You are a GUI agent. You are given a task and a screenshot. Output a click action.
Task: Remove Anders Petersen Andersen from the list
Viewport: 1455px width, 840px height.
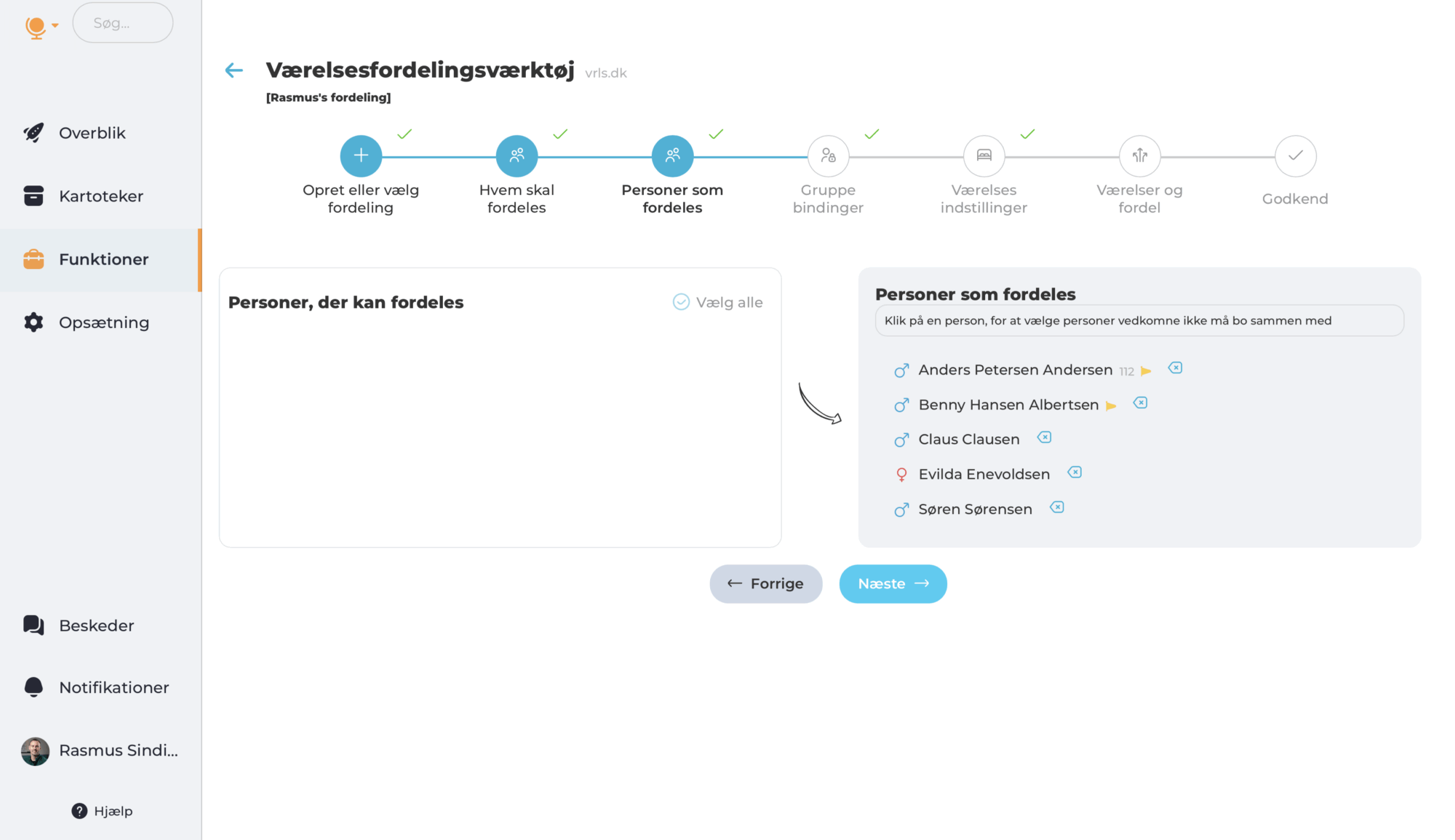[x=1175, y=368]
